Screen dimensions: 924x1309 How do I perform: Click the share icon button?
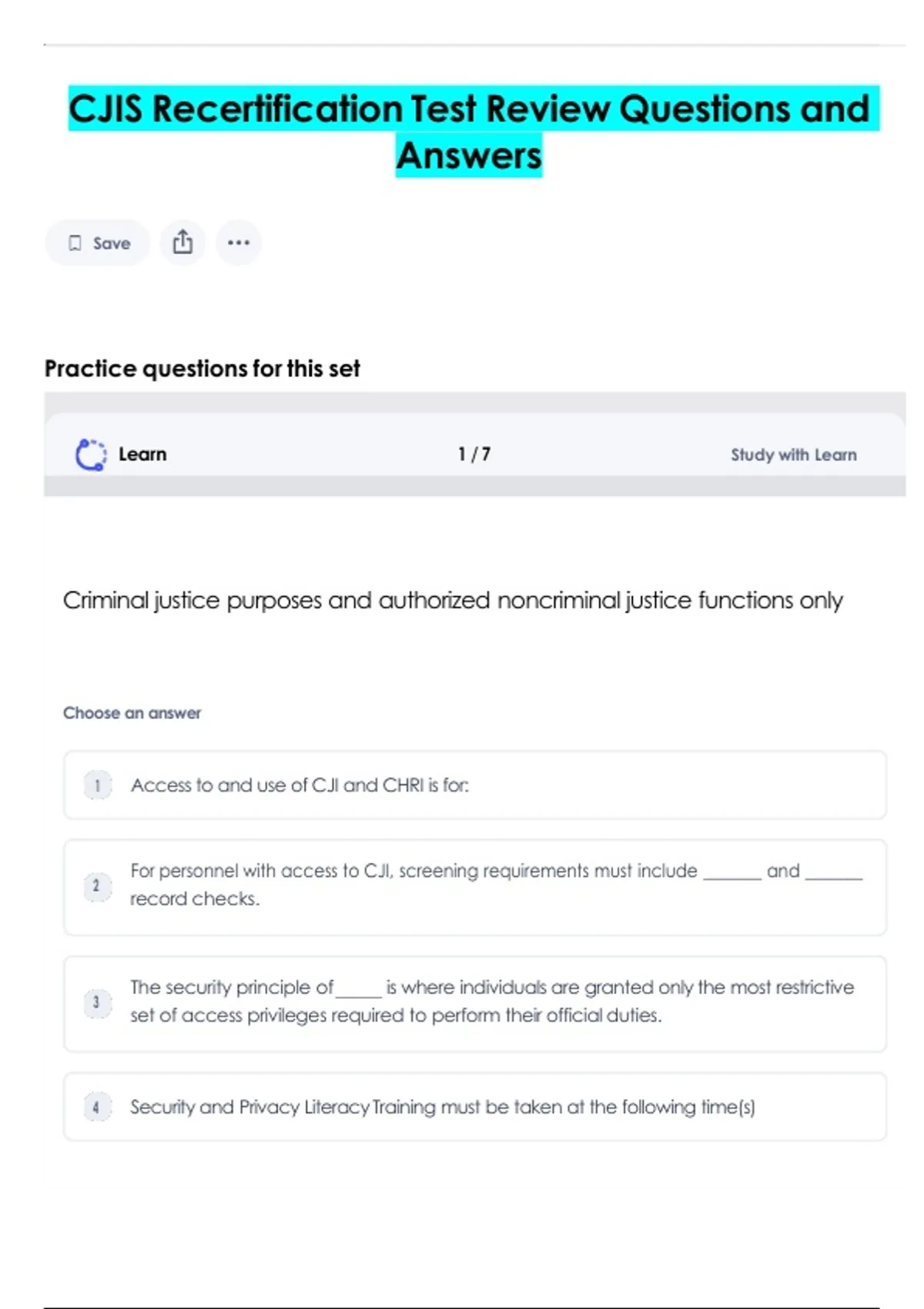(x=182, y=243)
